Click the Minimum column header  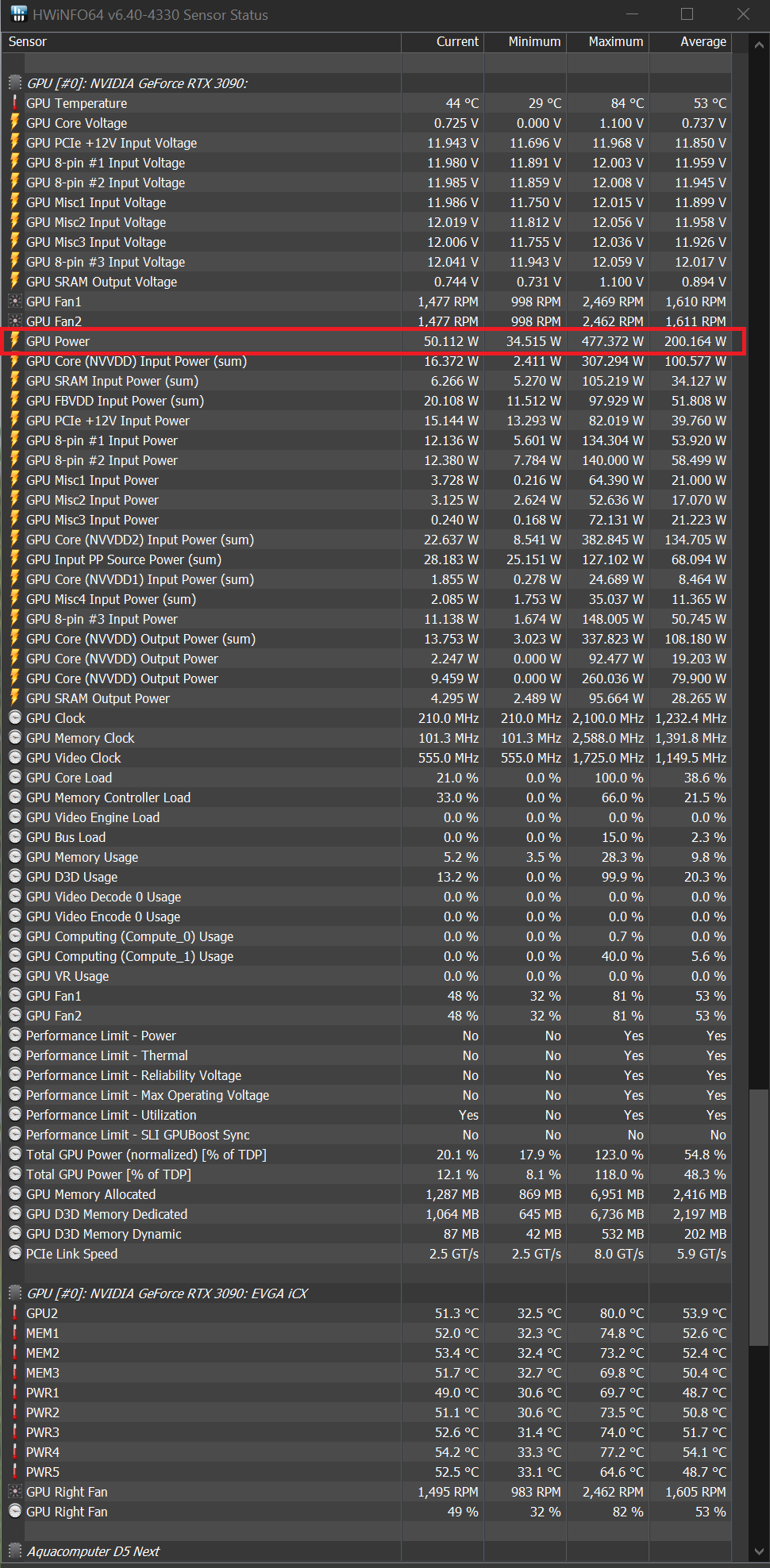[x=526, y=42]
